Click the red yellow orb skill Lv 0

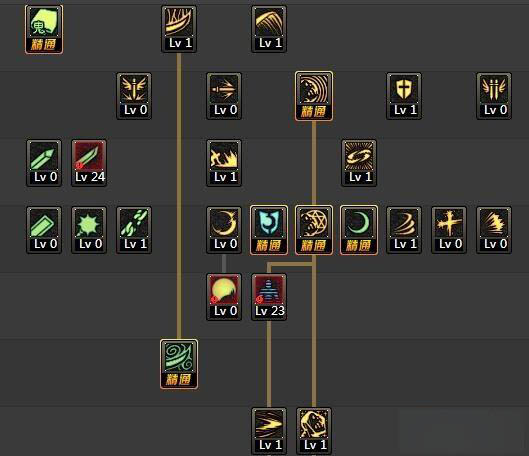[x=224, y=297]
